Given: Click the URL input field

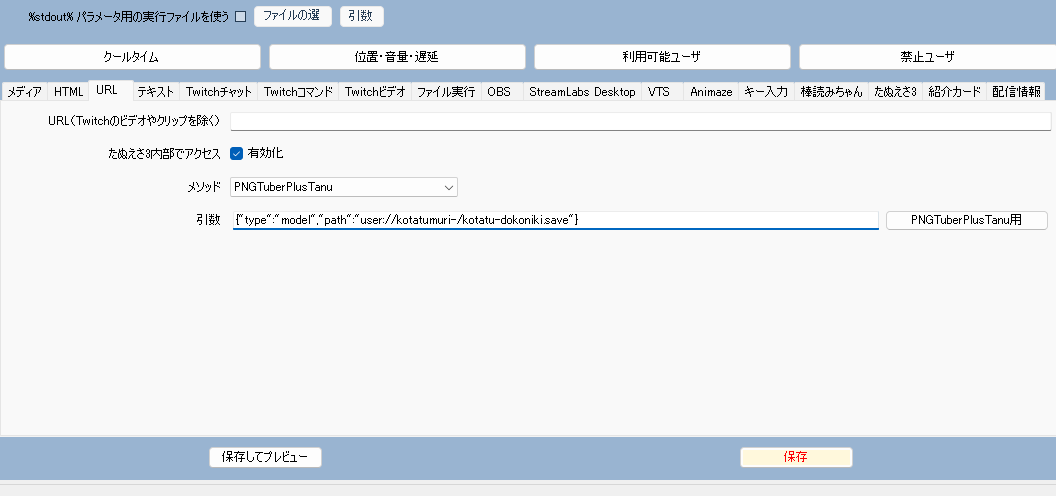Looking at the screenshot, I should click(640, 121).
